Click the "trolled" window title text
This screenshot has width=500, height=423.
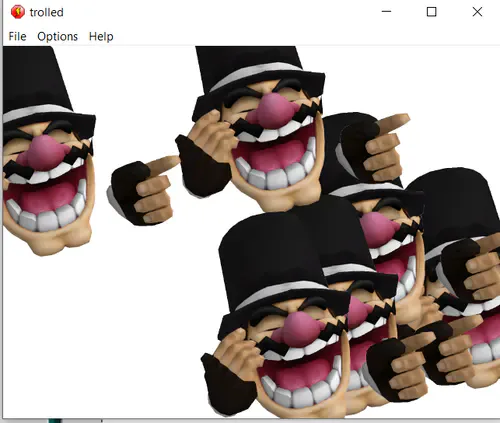pyautogui.click(x=46, y=12)
